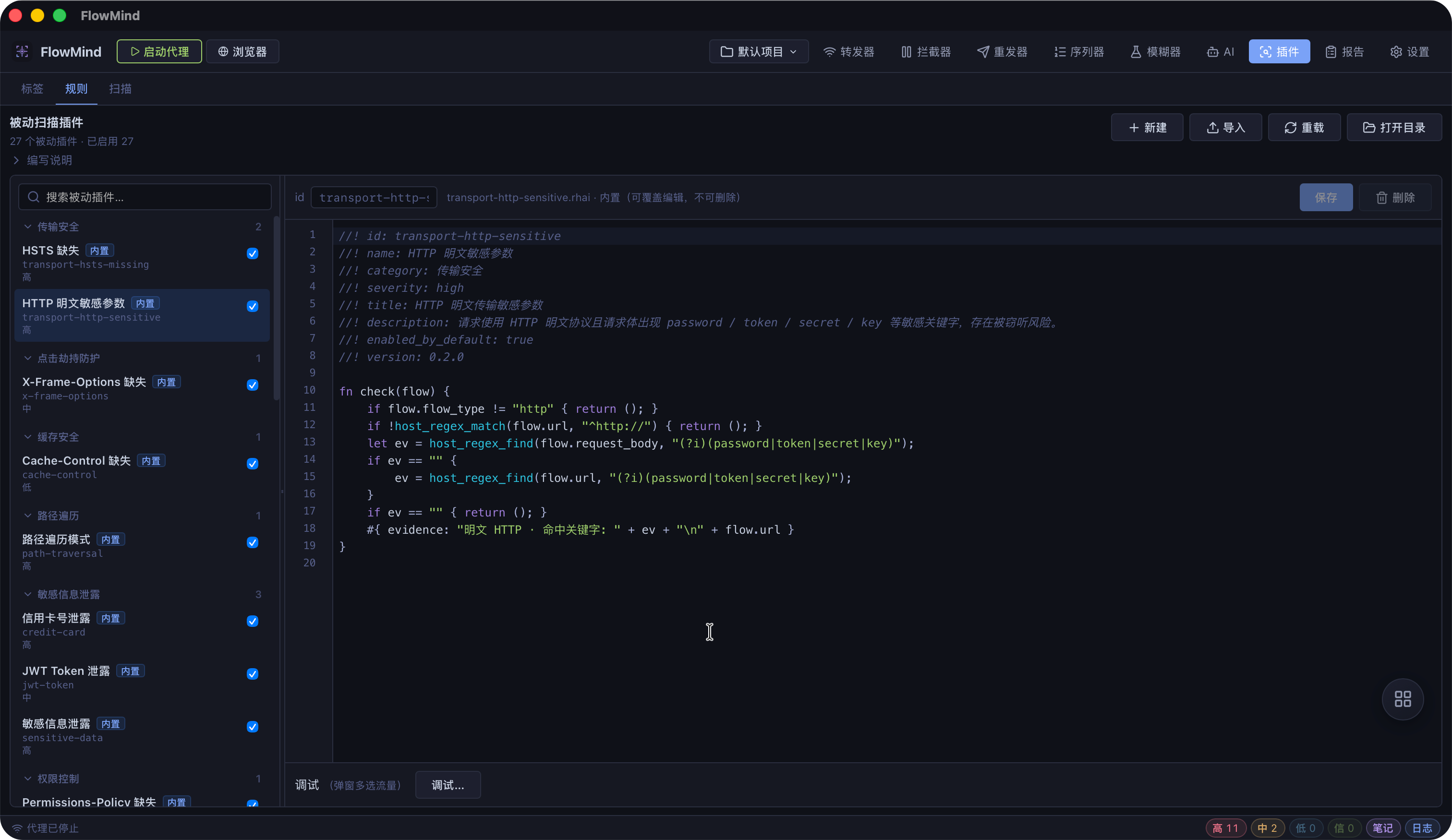Click the 高 11 severity badge

coord(1225,828)
